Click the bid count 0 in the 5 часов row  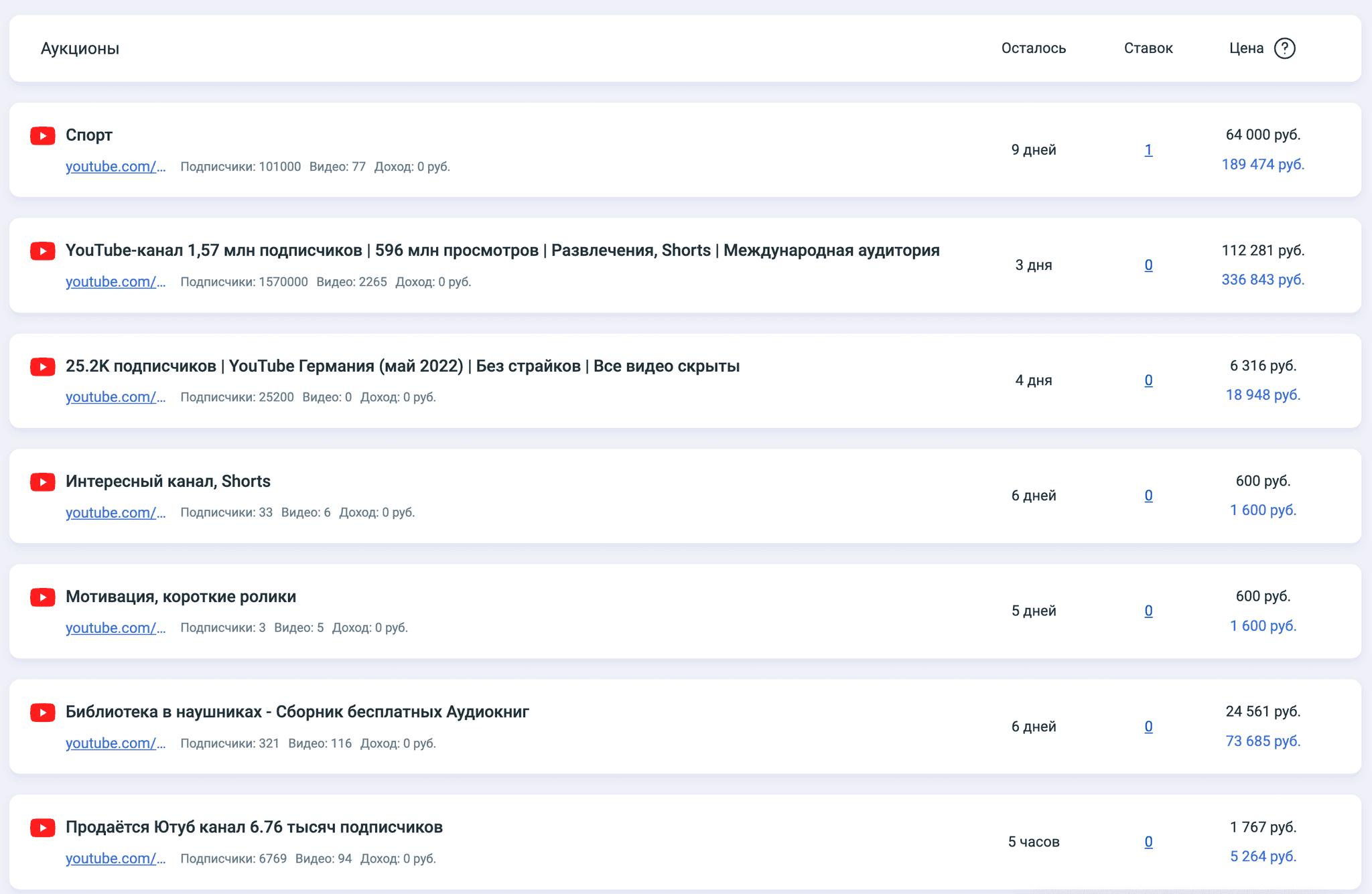point(1148,842)
